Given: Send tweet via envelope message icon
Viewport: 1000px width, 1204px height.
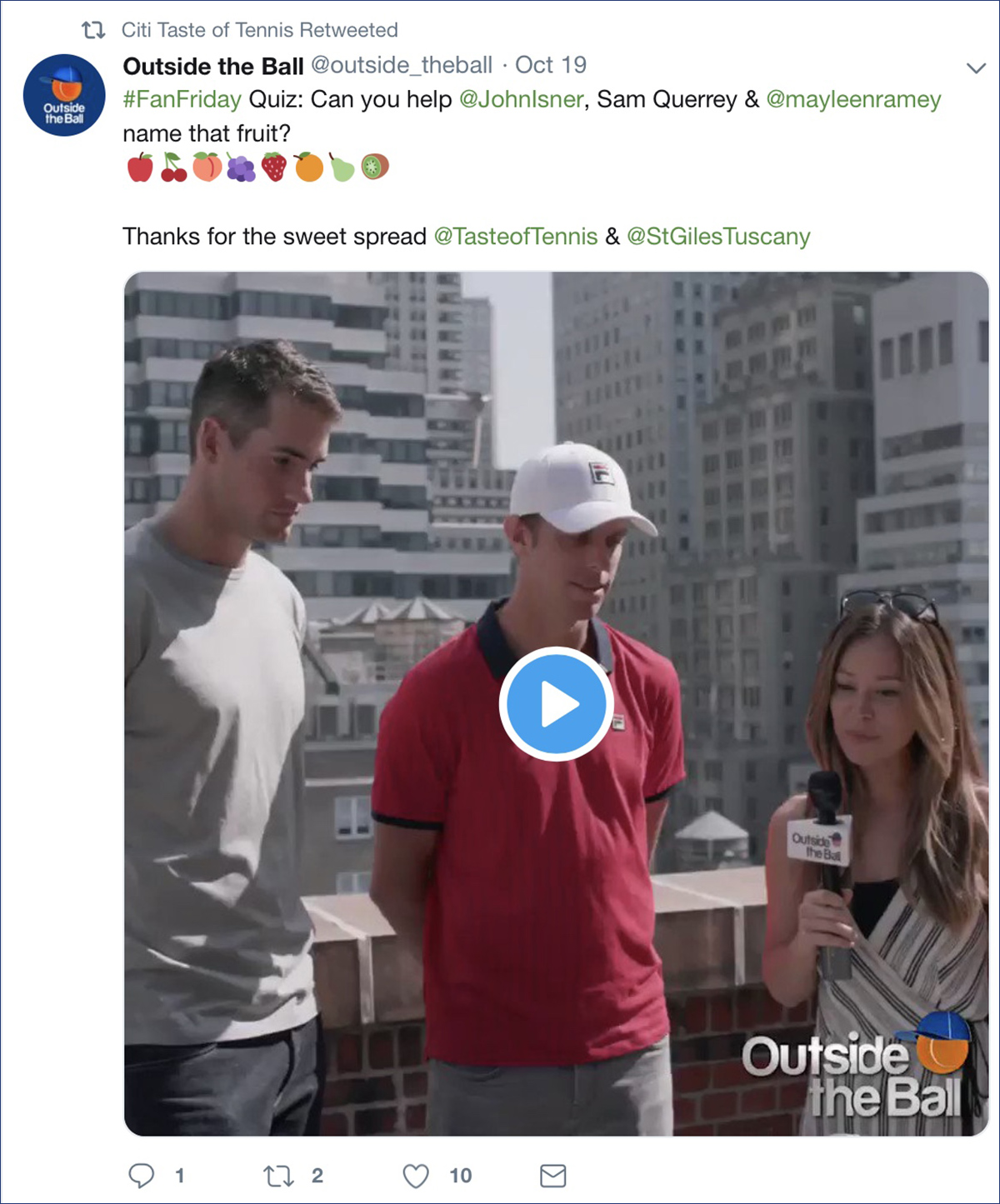Looking at the screenshot, I should pyautogui.click(x=553, y=1176).
